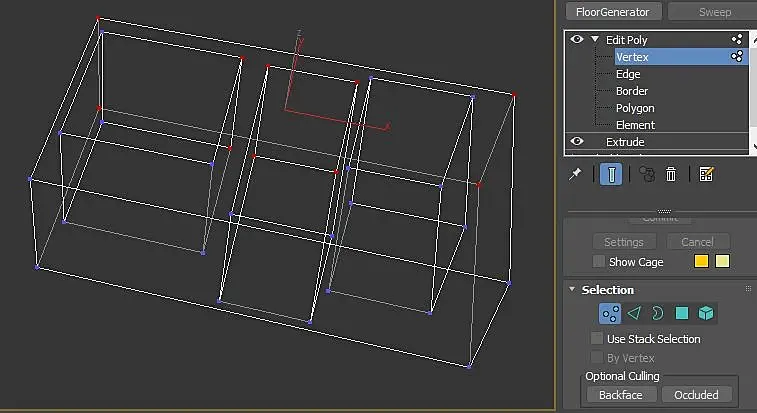
Task: Click the Occluded culling button
Action: point(696,395)
